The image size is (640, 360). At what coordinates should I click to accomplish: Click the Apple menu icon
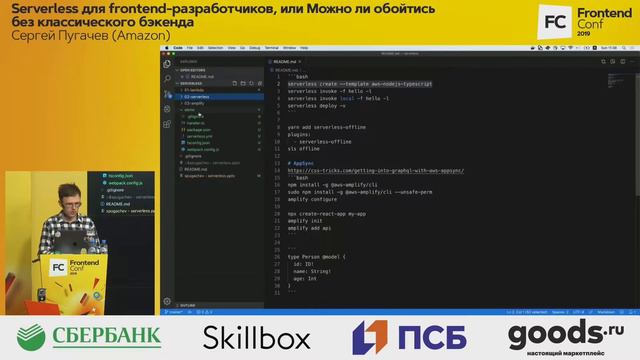(x=167, y=48)
